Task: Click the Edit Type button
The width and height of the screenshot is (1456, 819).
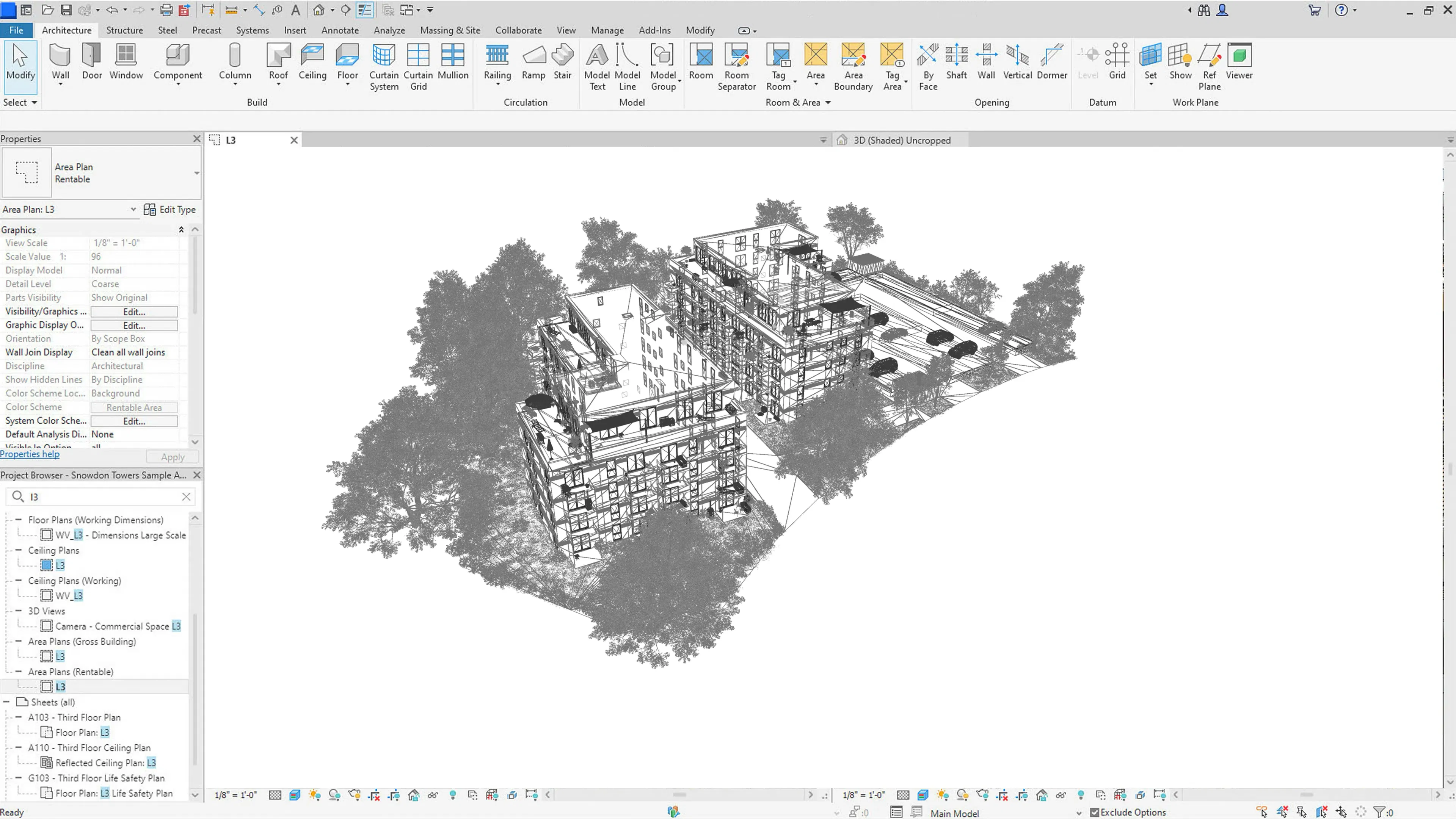Action: coord(169,209)
